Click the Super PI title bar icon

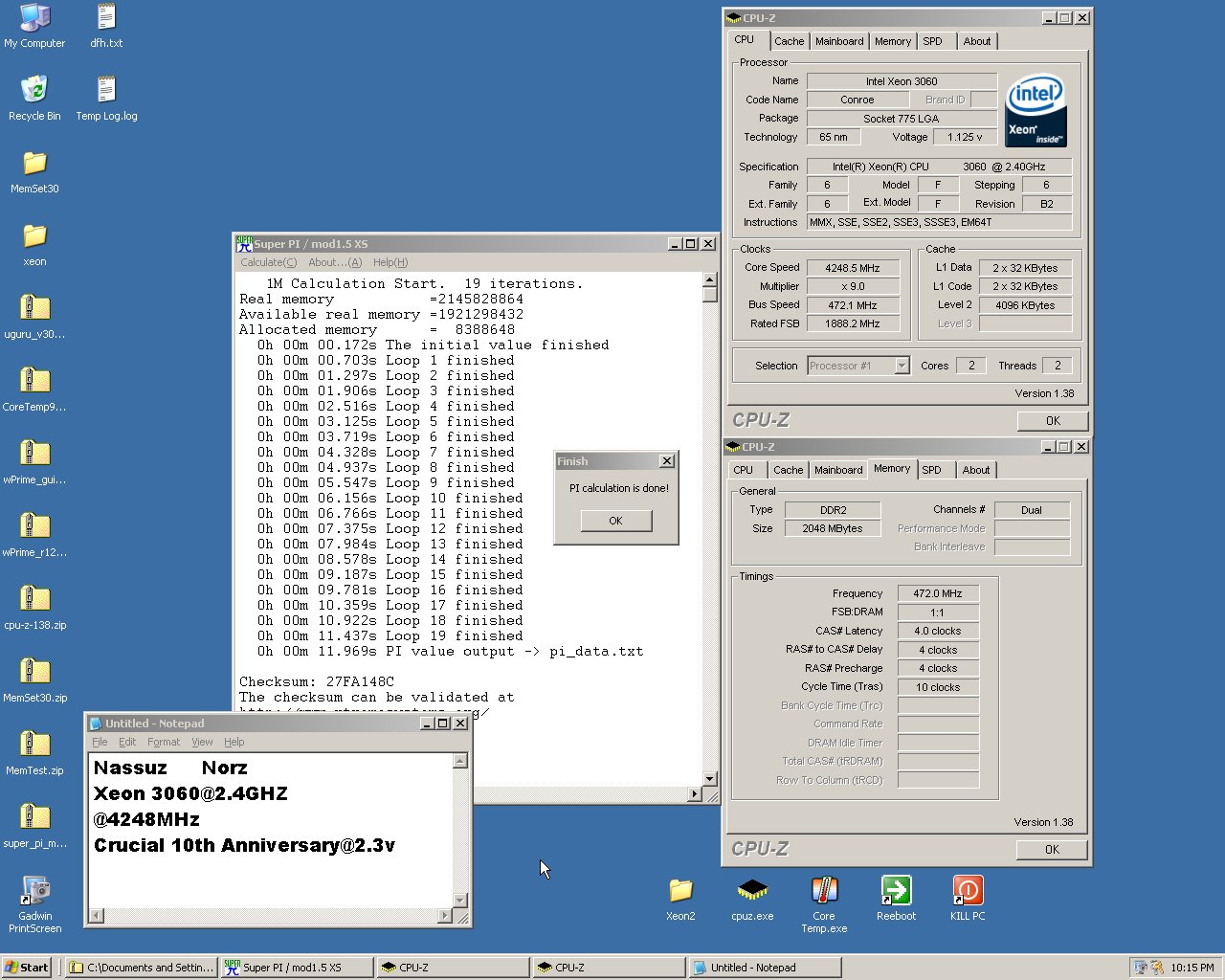click(244, 243)
